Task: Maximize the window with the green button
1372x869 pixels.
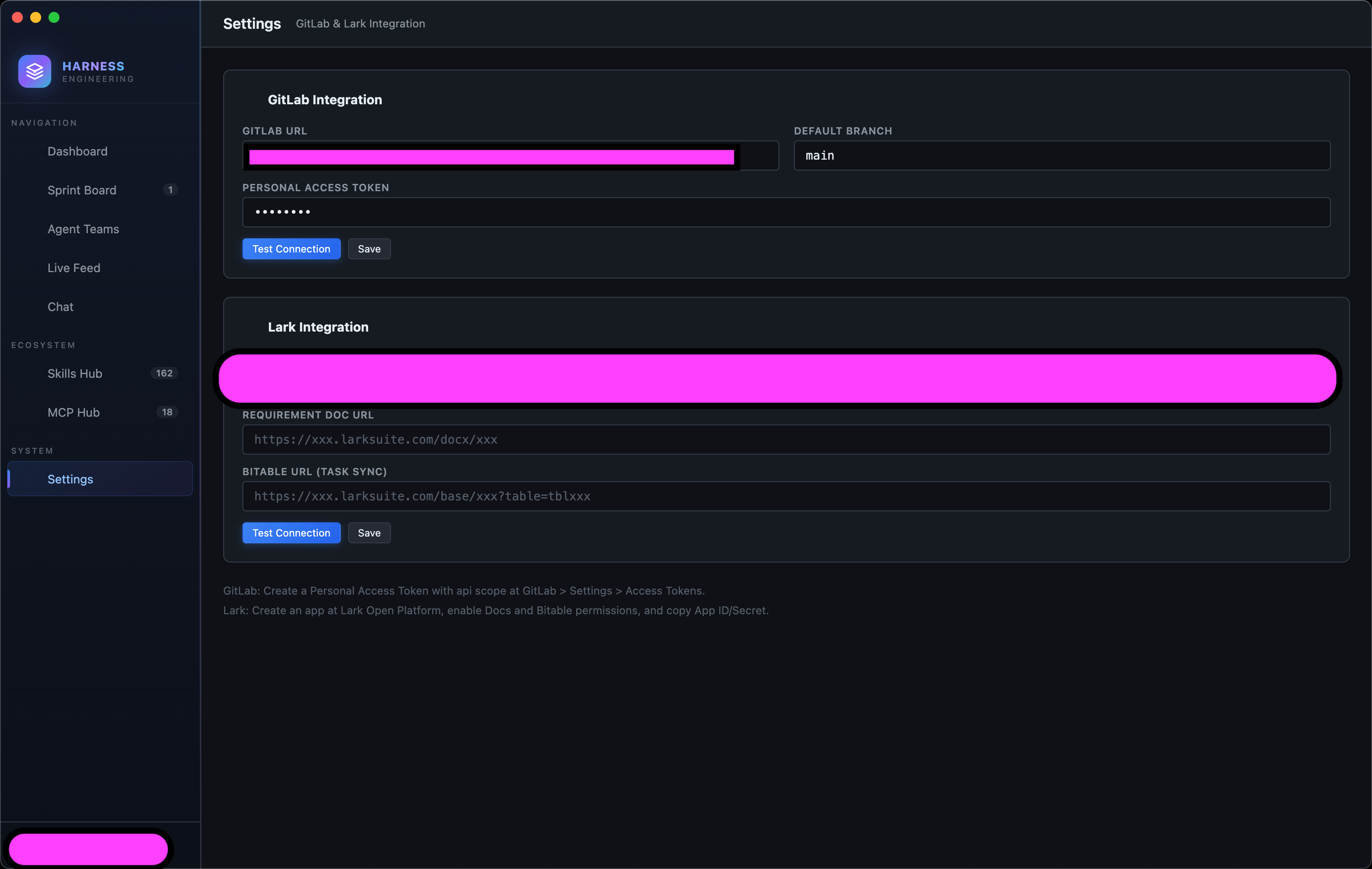Action: (54, 17)
